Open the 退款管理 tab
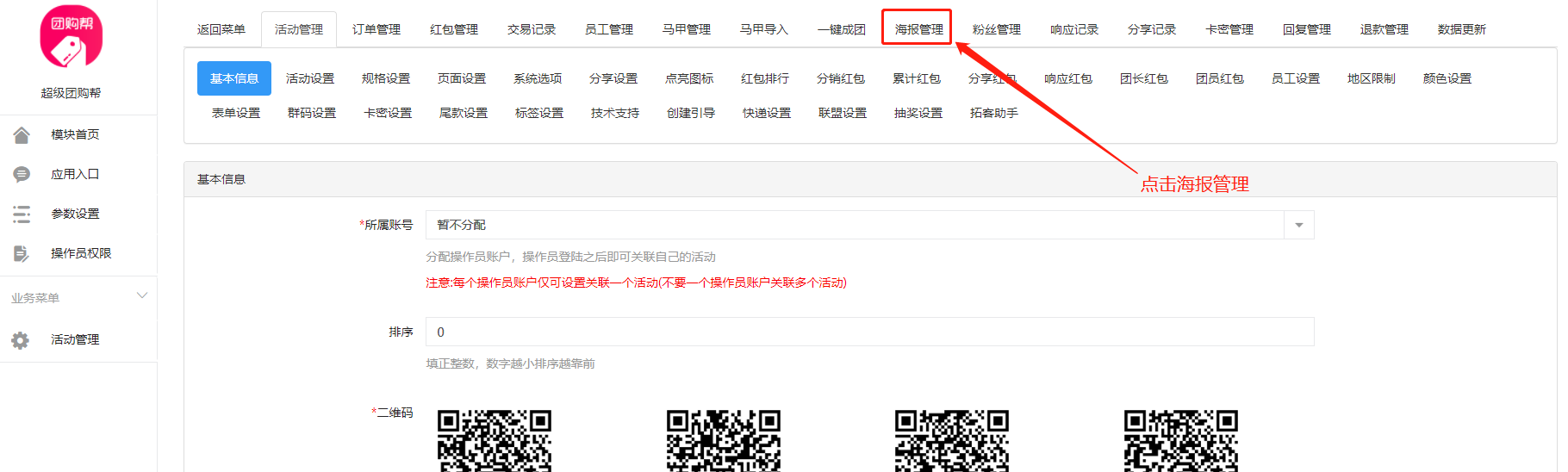 click(1384, 29)
